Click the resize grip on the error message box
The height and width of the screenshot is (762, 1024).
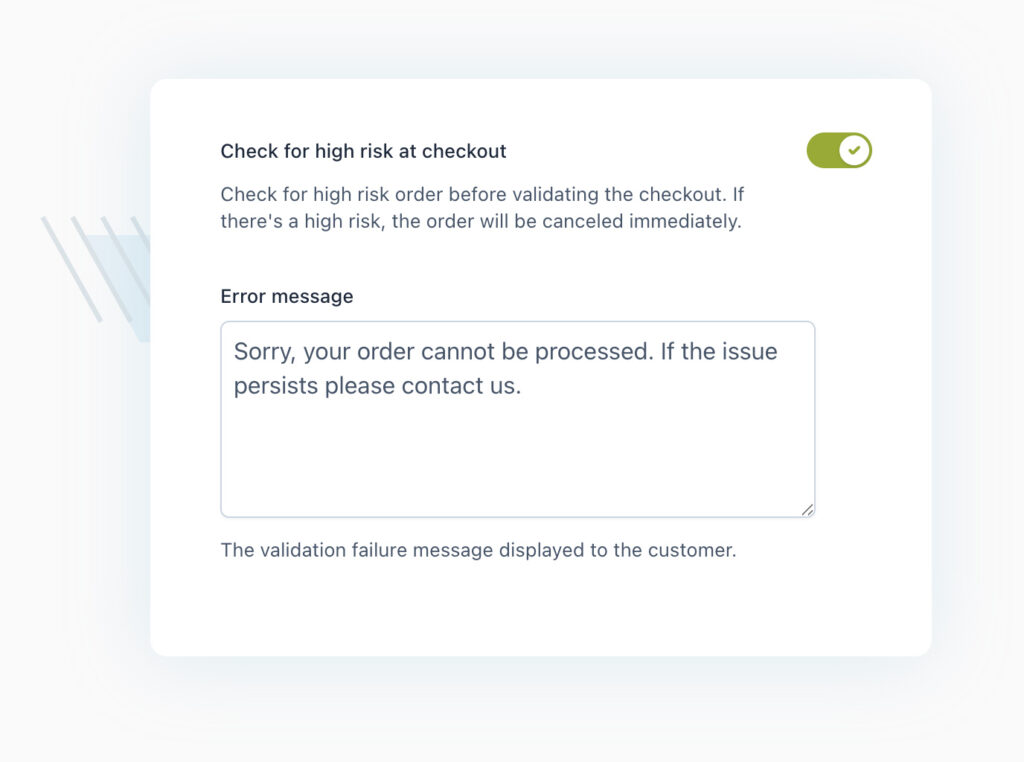point(807,510)
